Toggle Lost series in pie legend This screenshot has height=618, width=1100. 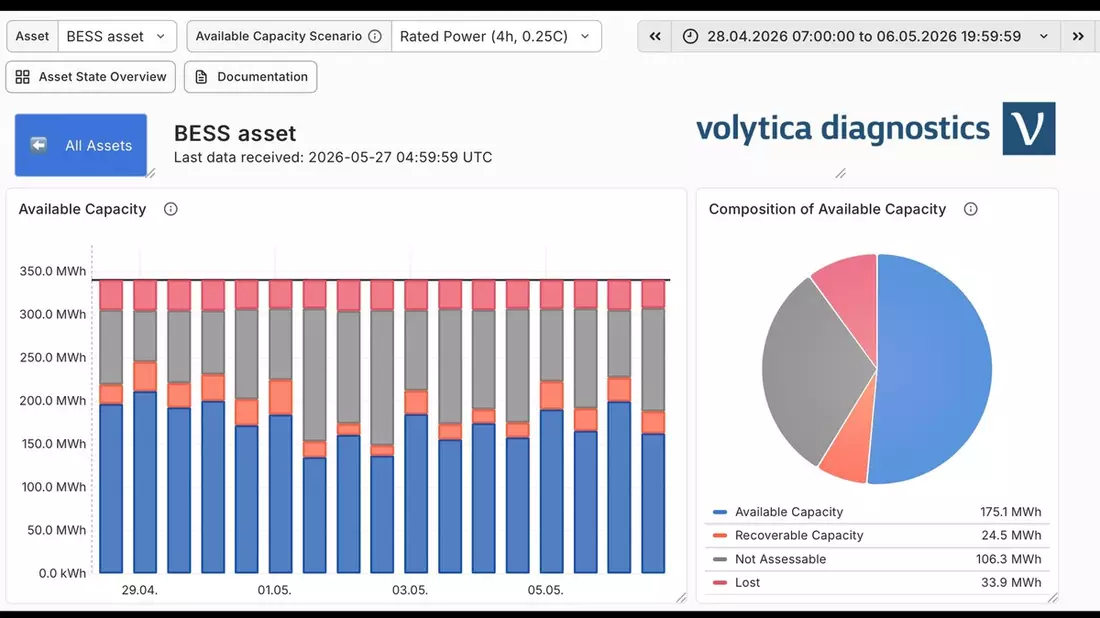(747, 582)
